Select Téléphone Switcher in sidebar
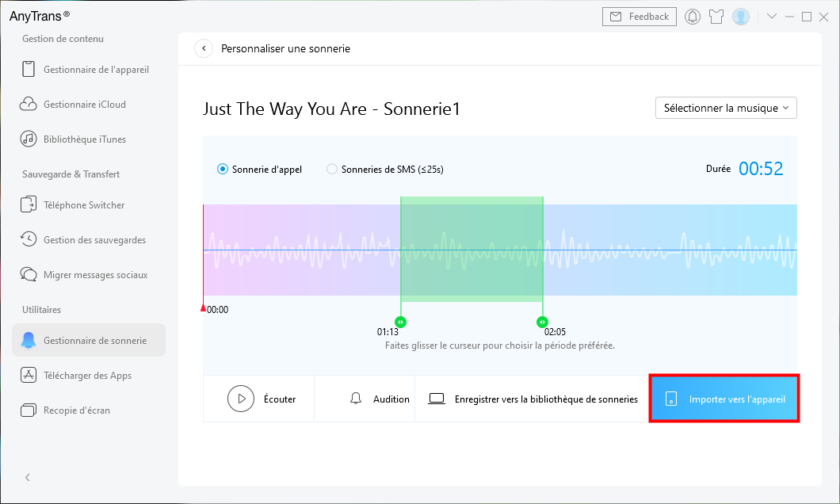840x504 pixels. pos(85,204)
